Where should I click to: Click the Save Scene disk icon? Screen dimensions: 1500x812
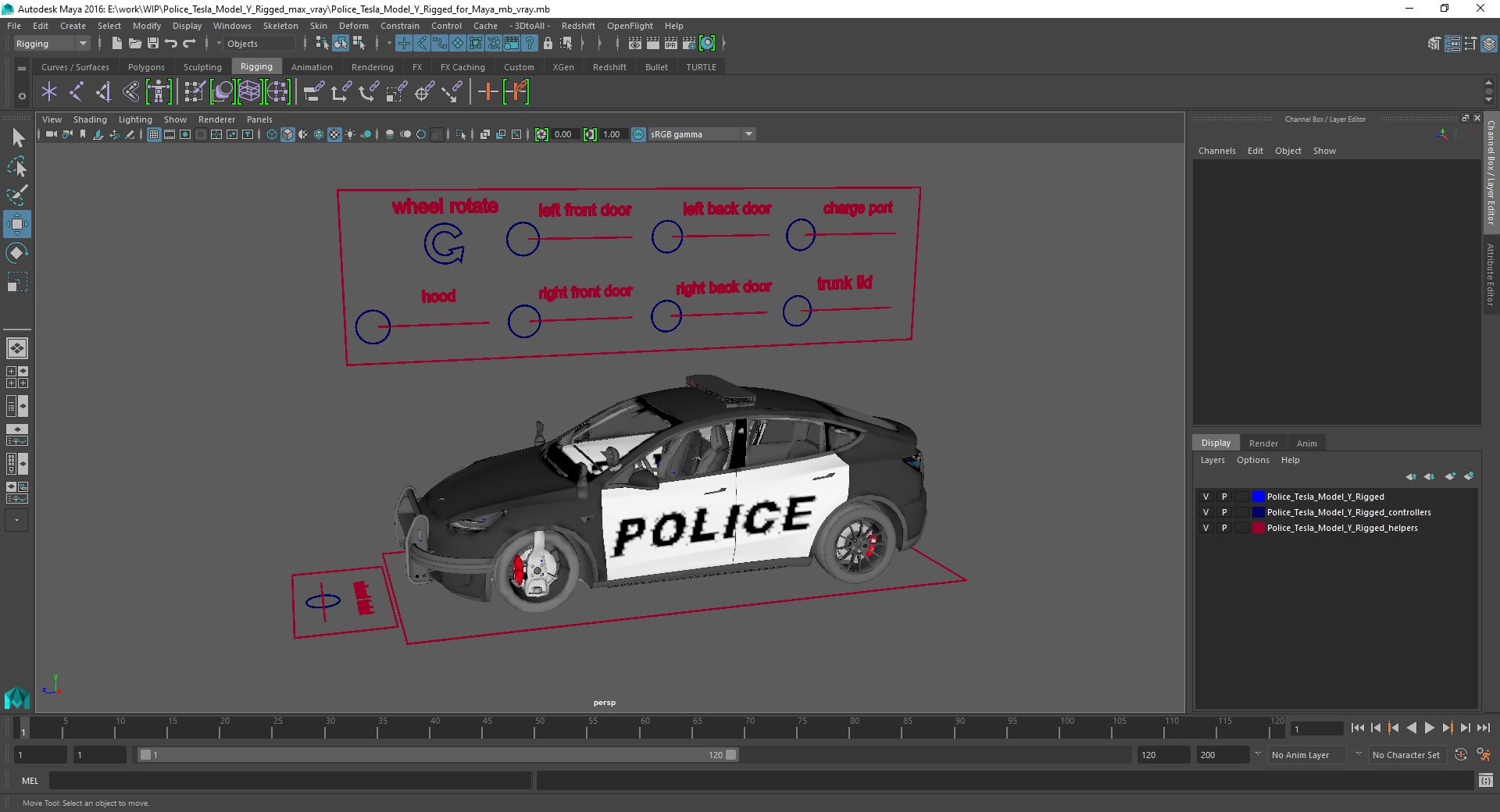click(x=153, y=44)
